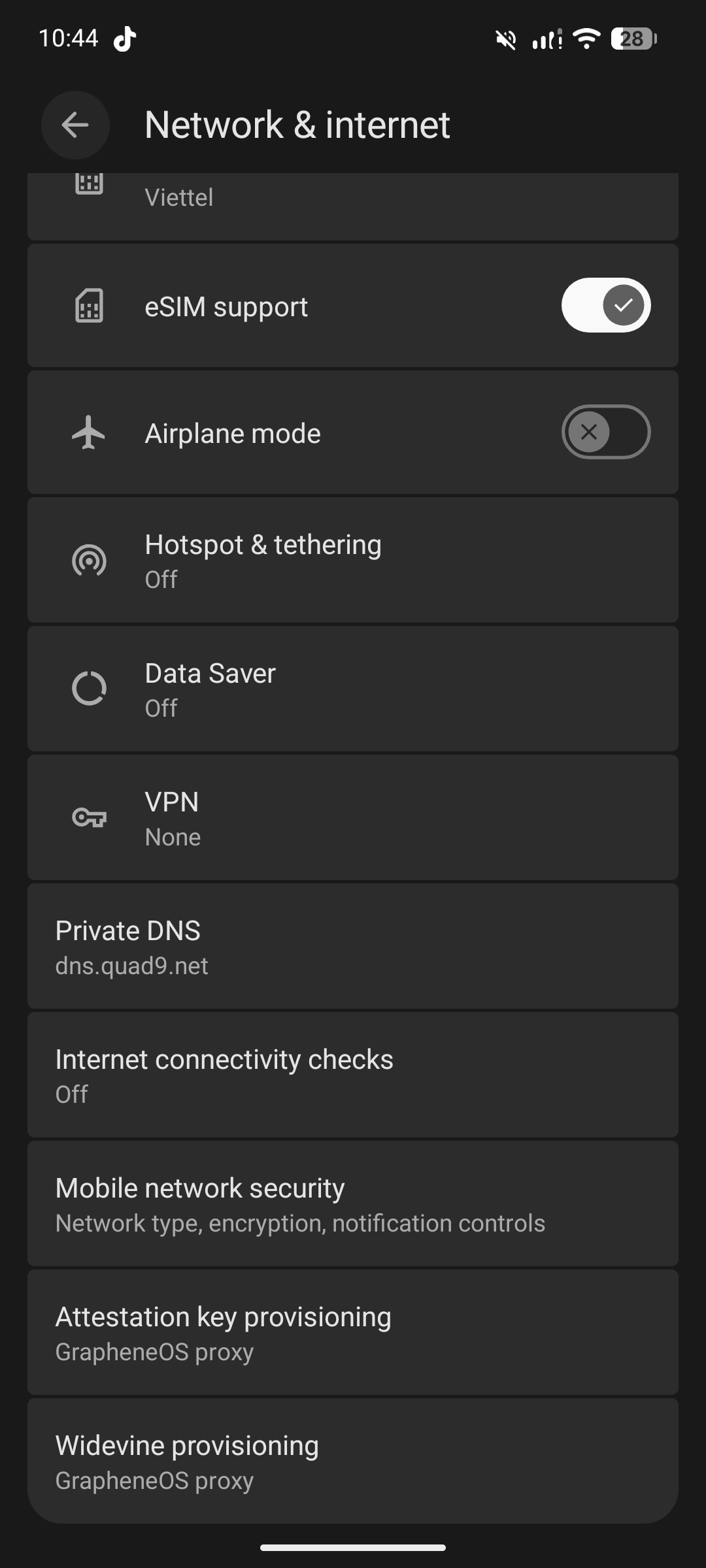
Task: Tap the eSIM support SIM card icon
Action: click(89, 306)
